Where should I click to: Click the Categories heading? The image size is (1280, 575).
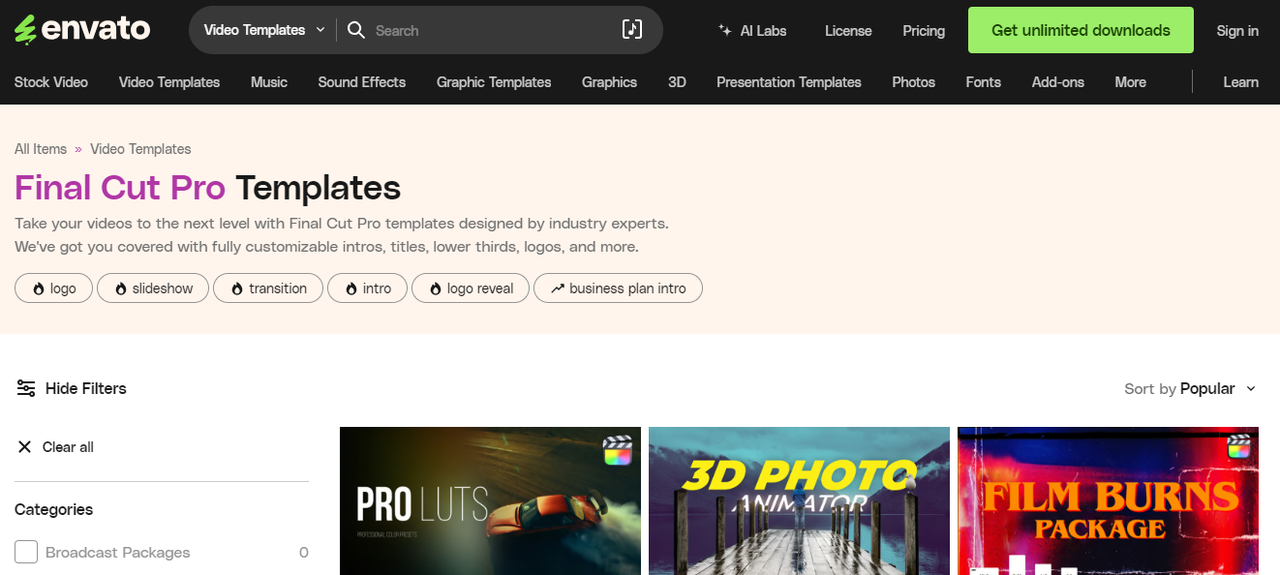click(54, 509)
